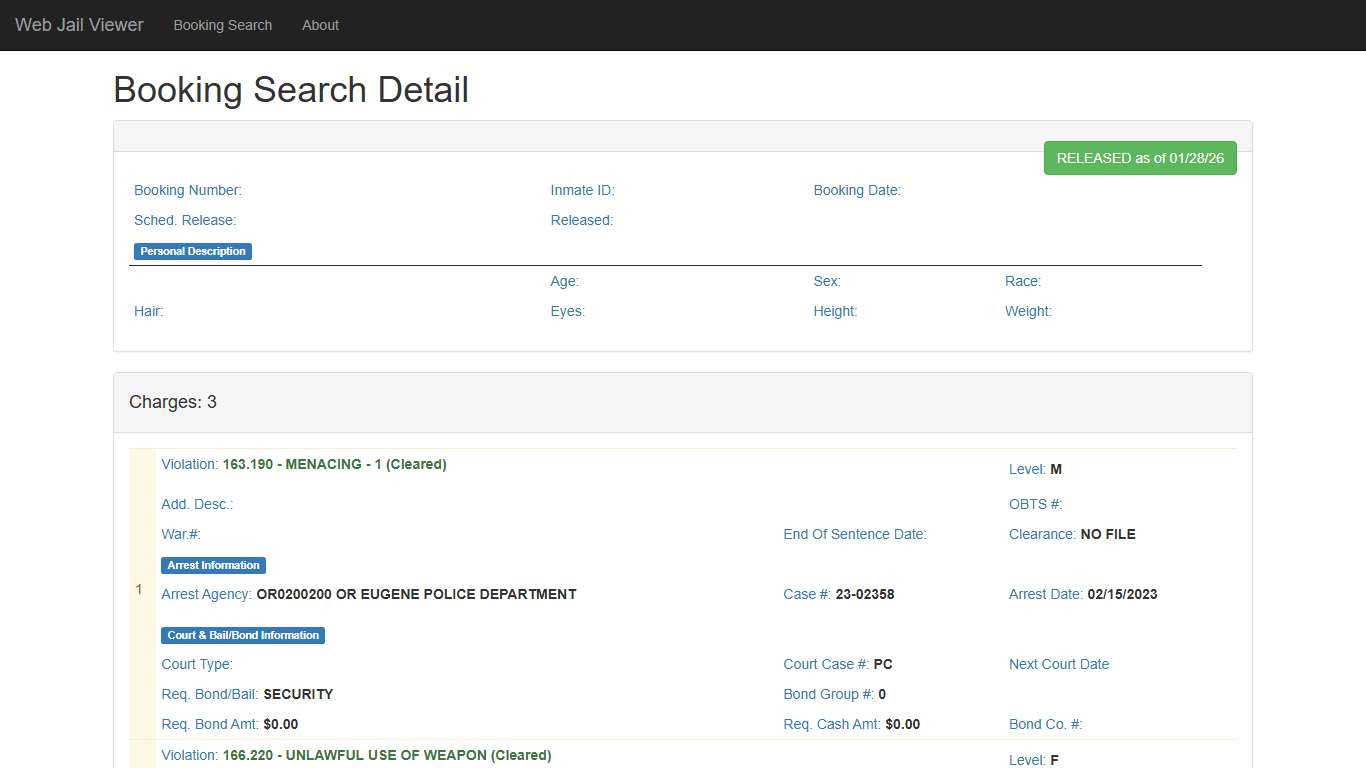Image resolution: width=1366 pixels, height=768 pixels.
Task: Select the SECURITY bond/bail value
Action: 298,694
